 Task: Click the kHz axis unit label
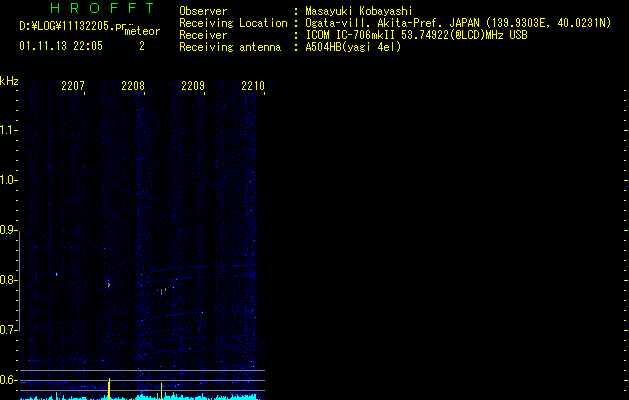[9, 81]
